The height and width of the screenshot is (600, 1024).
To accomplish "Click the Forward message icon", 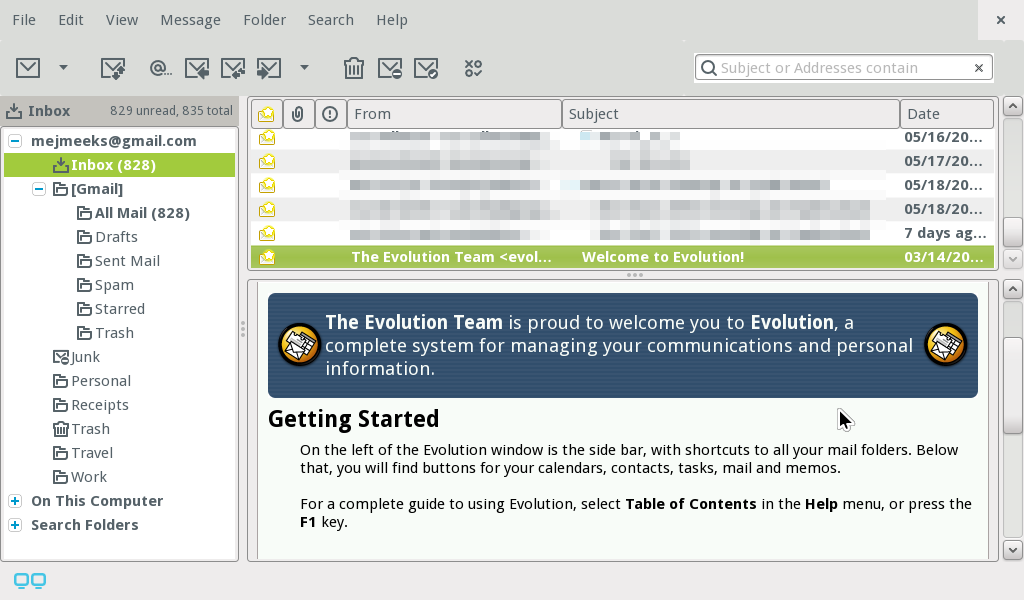I will pos(268,68).
